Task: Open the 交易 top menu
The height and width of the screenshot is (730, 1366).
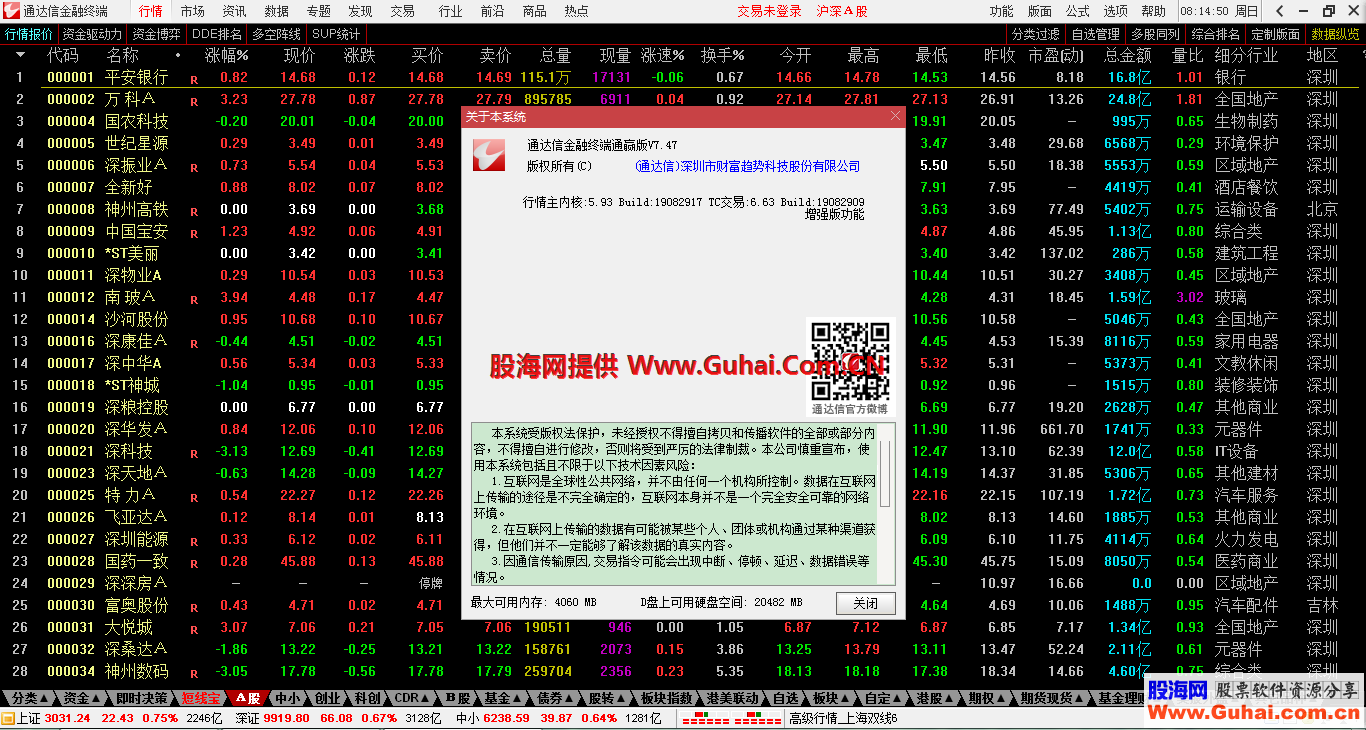Action: tap(402, 12)
